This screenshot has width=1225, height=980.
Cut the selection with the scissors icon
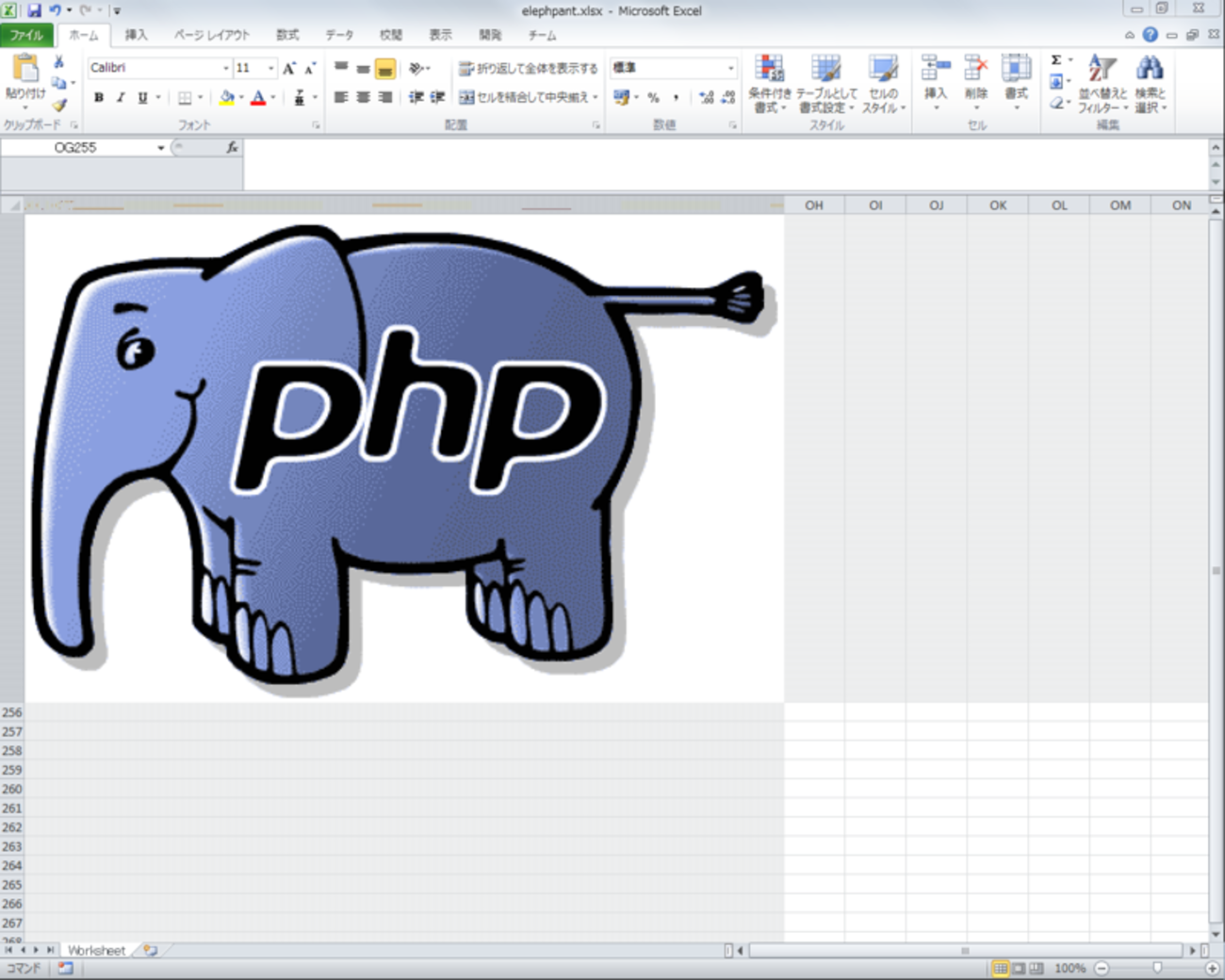point(58,62)
